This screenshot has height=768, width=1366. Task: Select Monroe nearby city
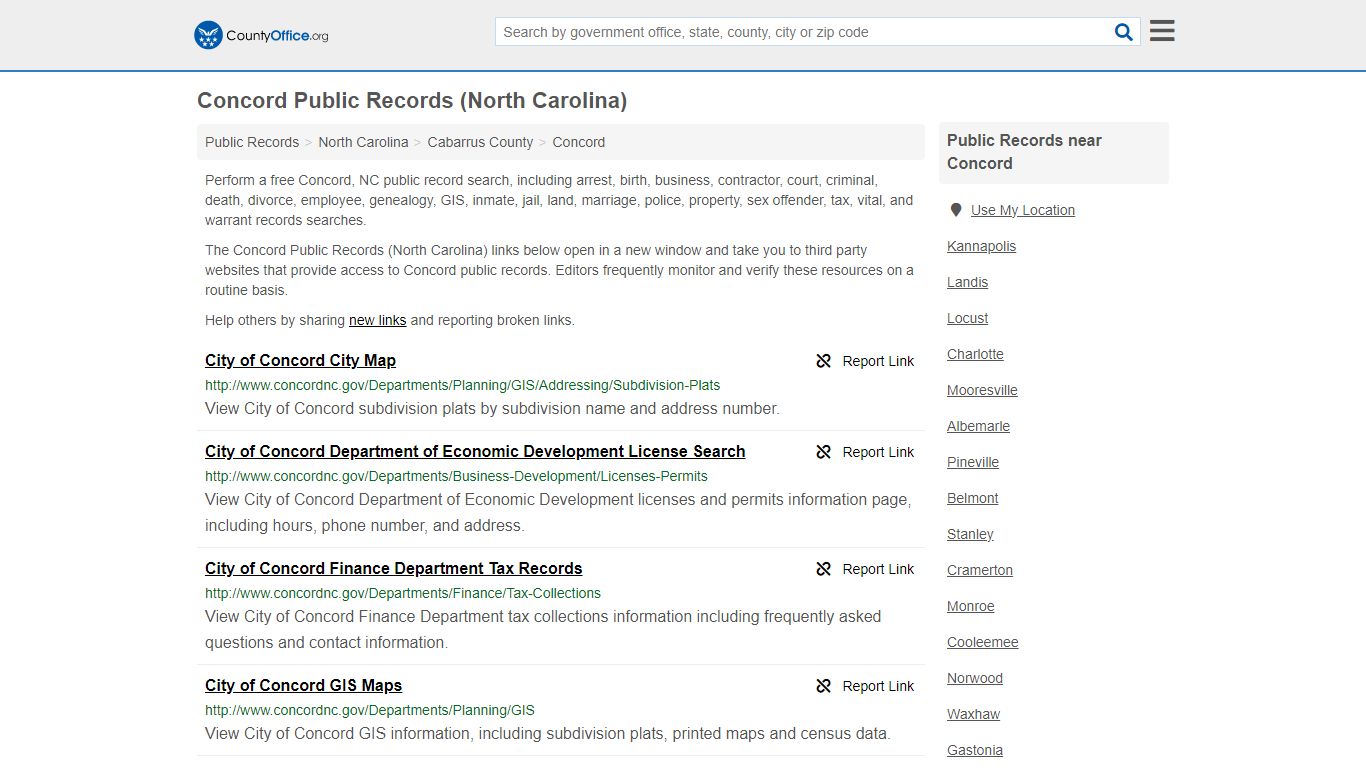pos(970,606)
